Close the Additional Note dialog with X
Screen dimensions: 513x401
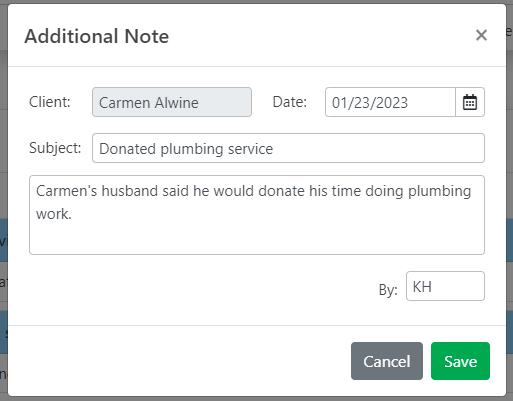481,35
